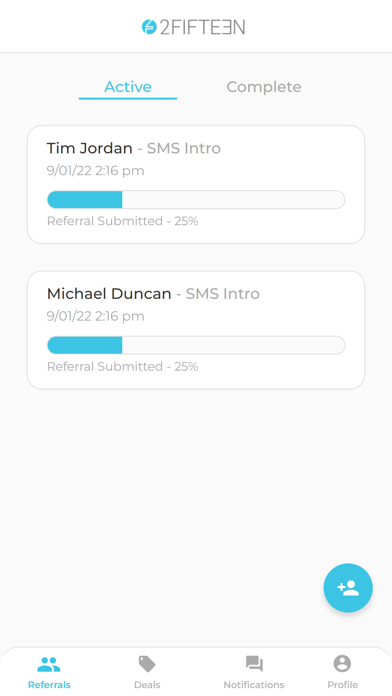Open the Deals tag icon
The width and height of the screenshot is (392, 696).
(147, 664)
